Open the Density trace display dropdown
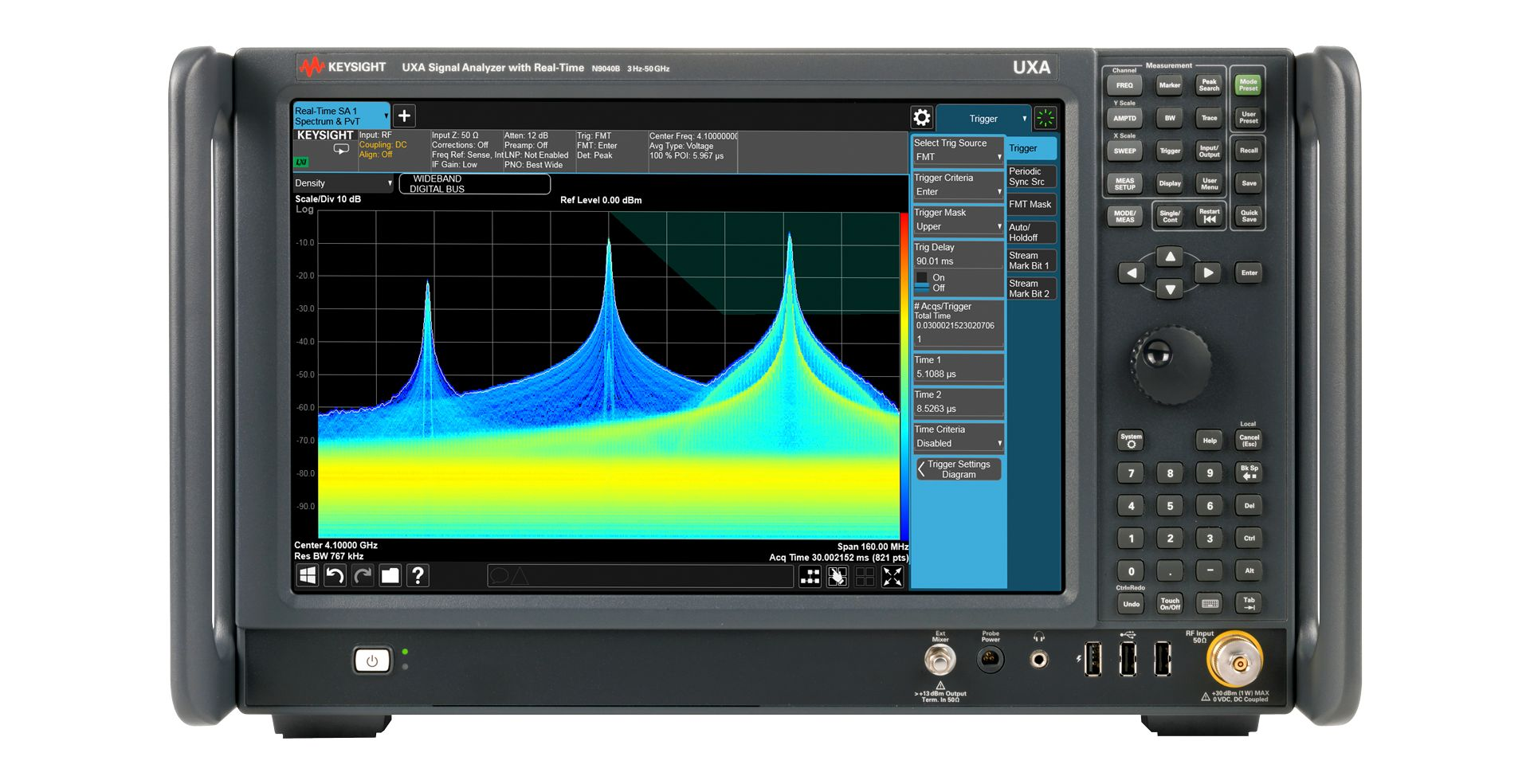The height and width of the screenshot is (784, 1530). [341, 183]
